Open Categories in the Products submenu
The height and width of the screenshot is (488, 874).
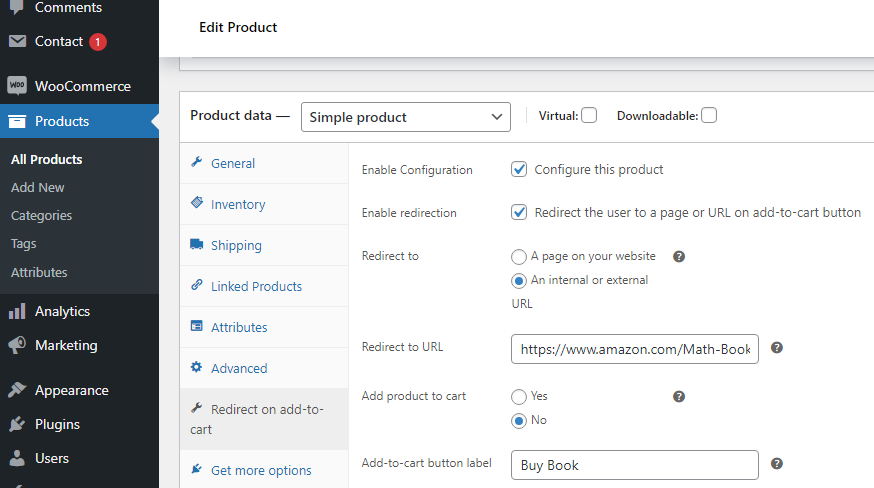point(42,215)
